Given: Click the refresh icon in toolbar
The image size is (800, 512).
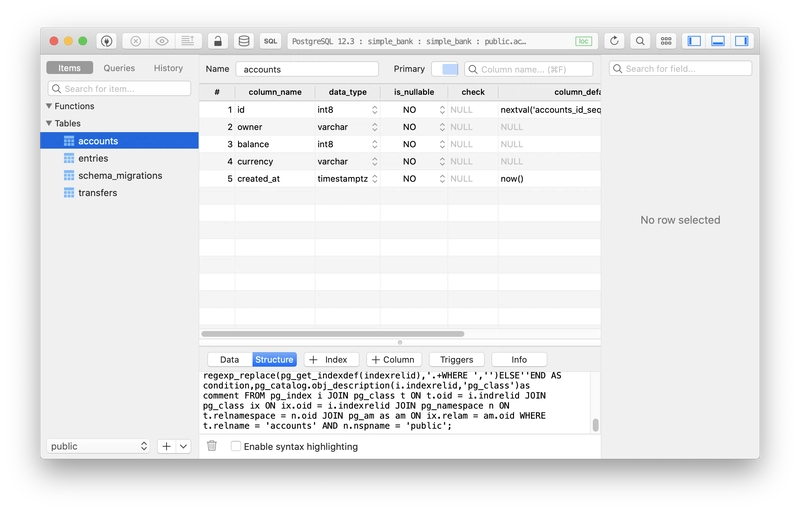Looking at the screenshot, I should coord(614,41).
